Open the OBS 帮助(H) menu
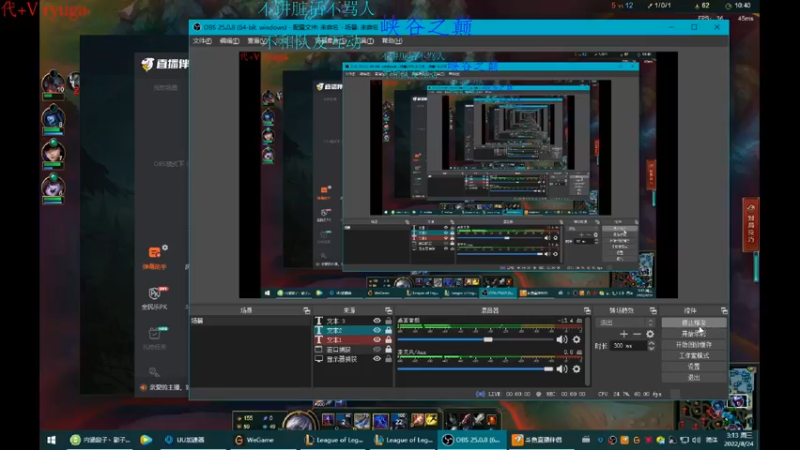Image resolution: width=800 pixels, height=450 pixels. 392,41
